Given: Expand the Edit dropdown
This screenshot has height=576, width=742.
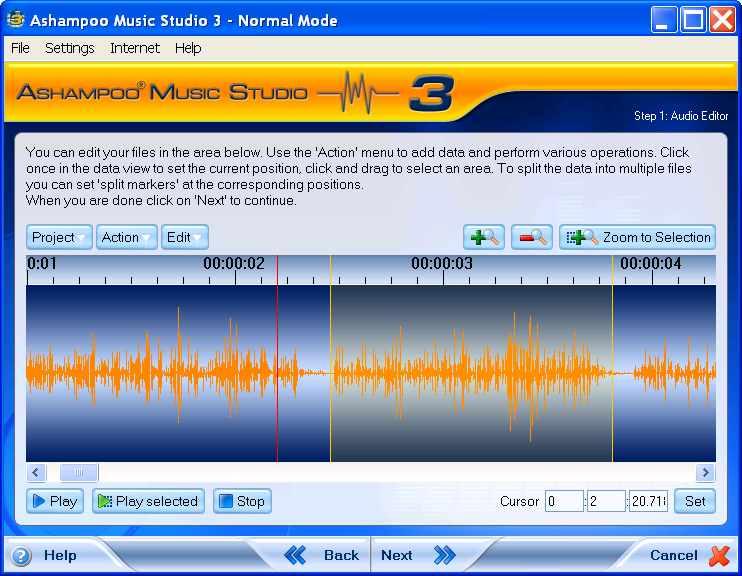Looking at the screenshot, I should pos(185,237).
